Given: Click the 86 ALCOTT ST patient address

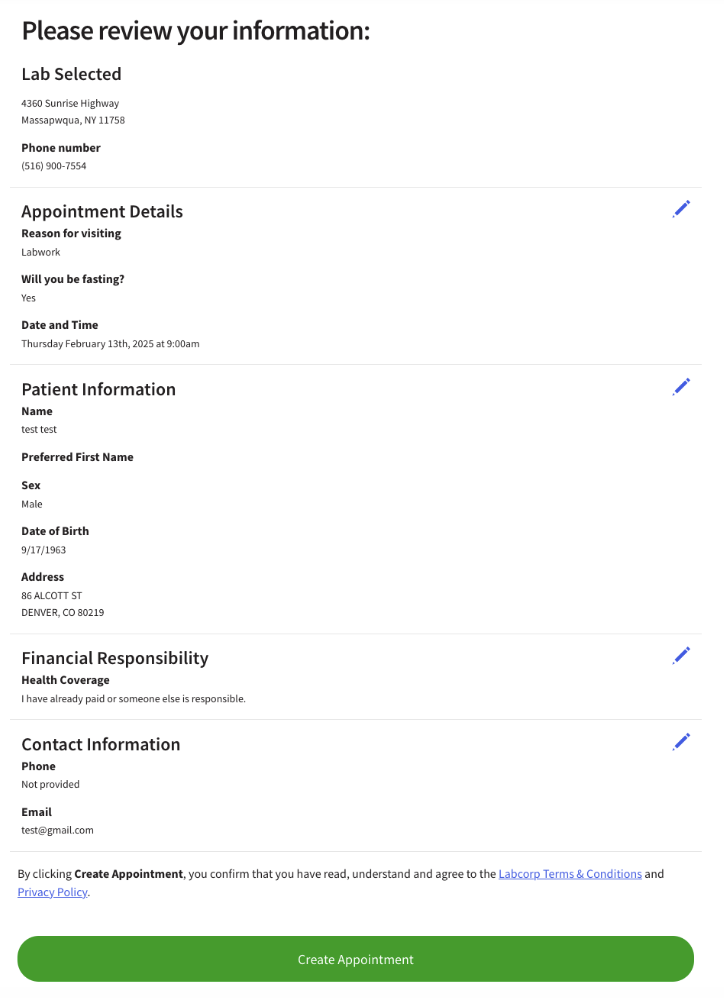Looking at the screenshot, I should [x=52, y=595].
